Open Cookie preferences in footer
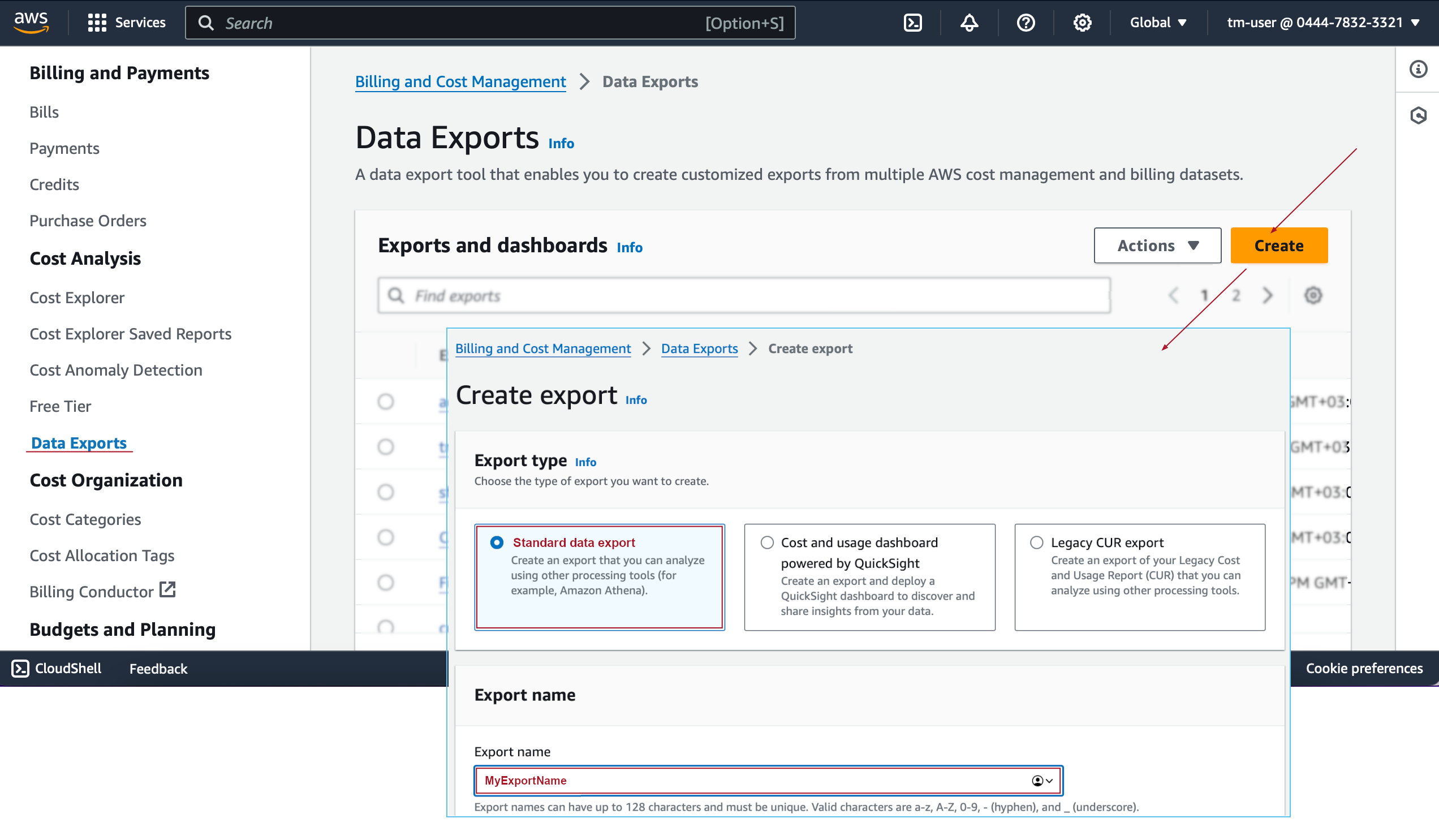 point(1364,668)
